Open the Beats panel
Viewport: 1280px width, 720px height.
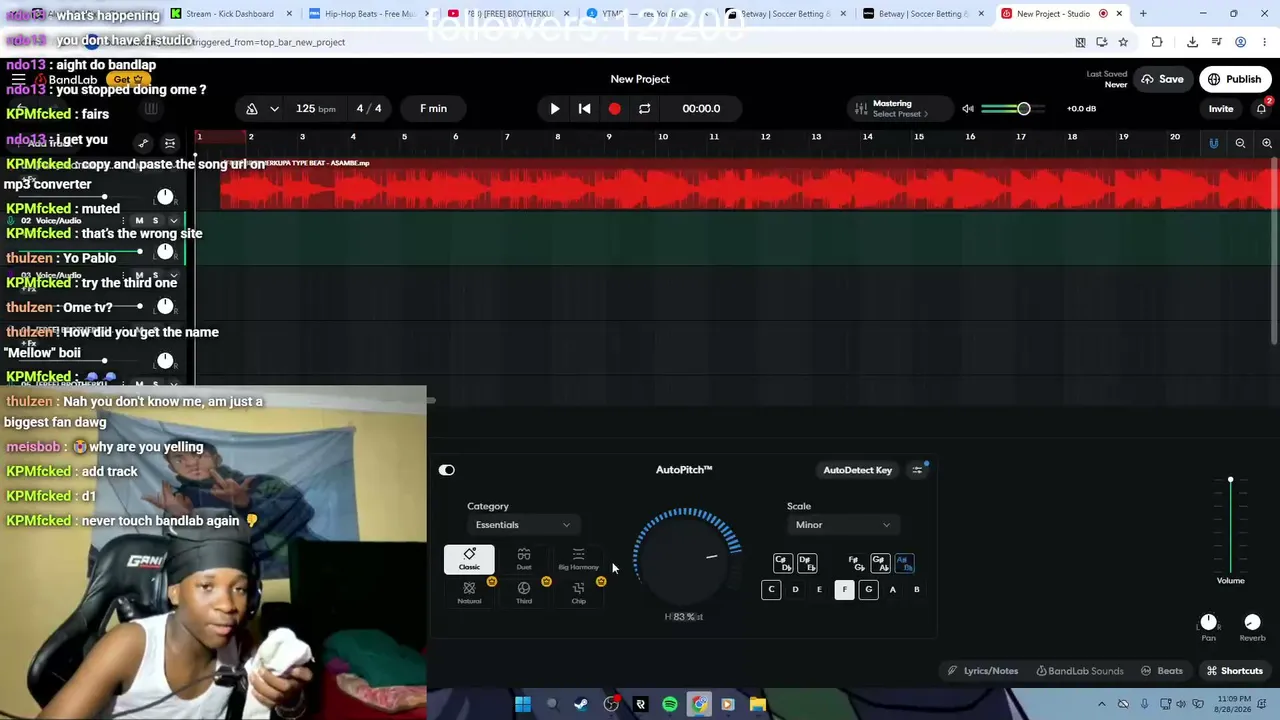point(1162,671)
